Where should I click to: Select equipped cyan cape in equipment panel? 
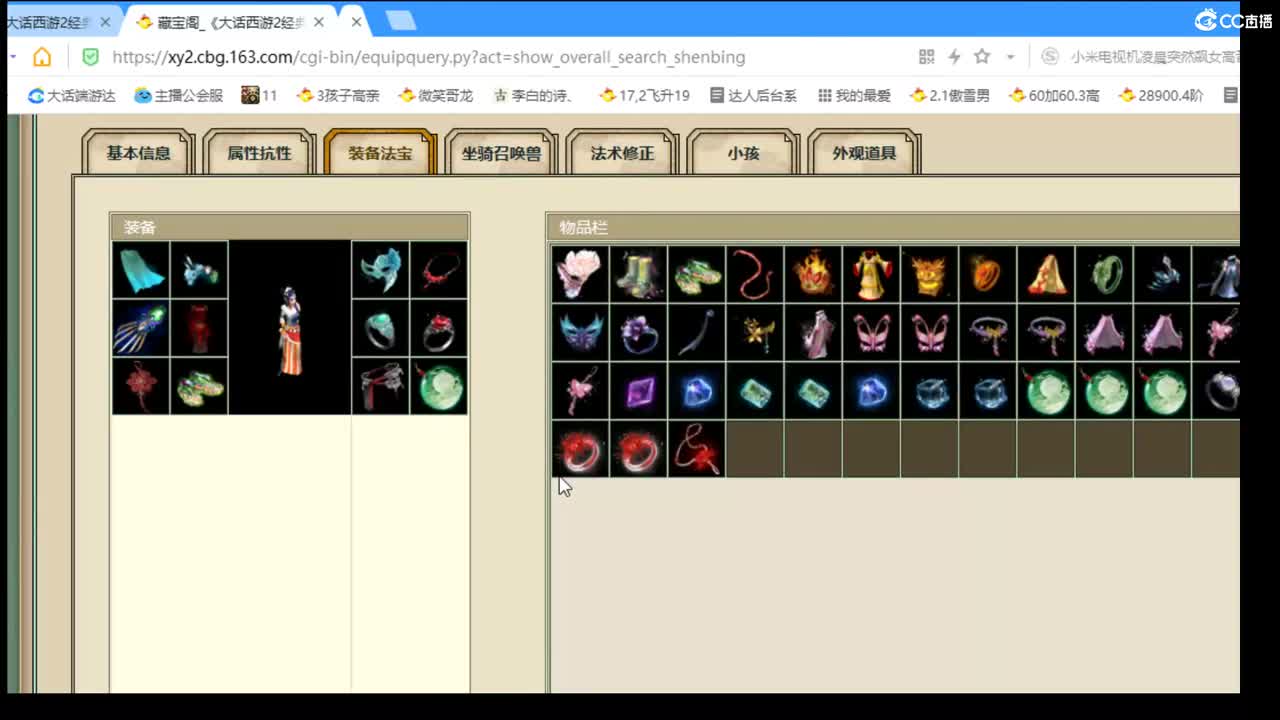click(x=140, y=269)
